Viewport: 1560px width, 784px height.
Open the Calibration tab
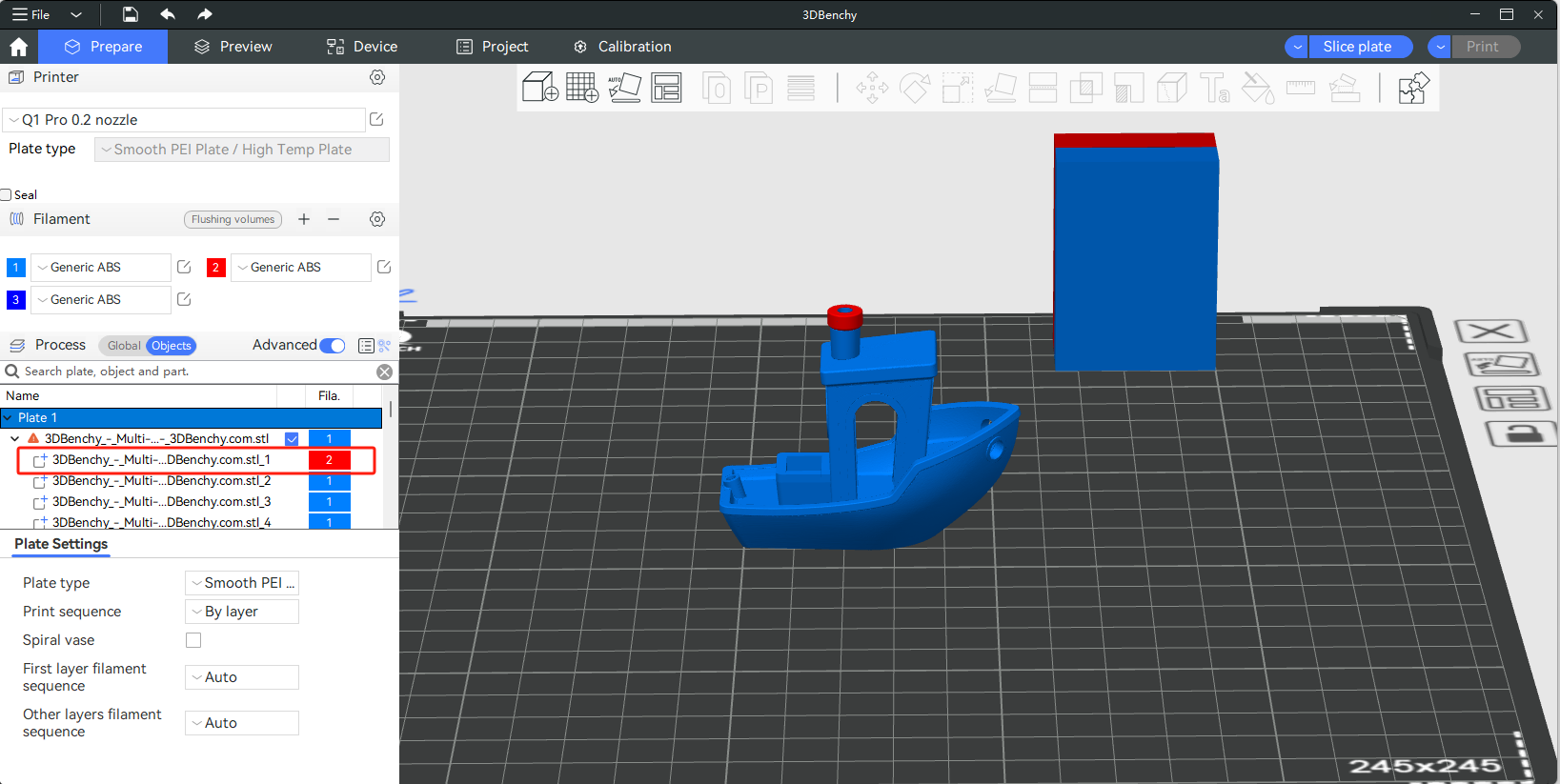point(622,47)
